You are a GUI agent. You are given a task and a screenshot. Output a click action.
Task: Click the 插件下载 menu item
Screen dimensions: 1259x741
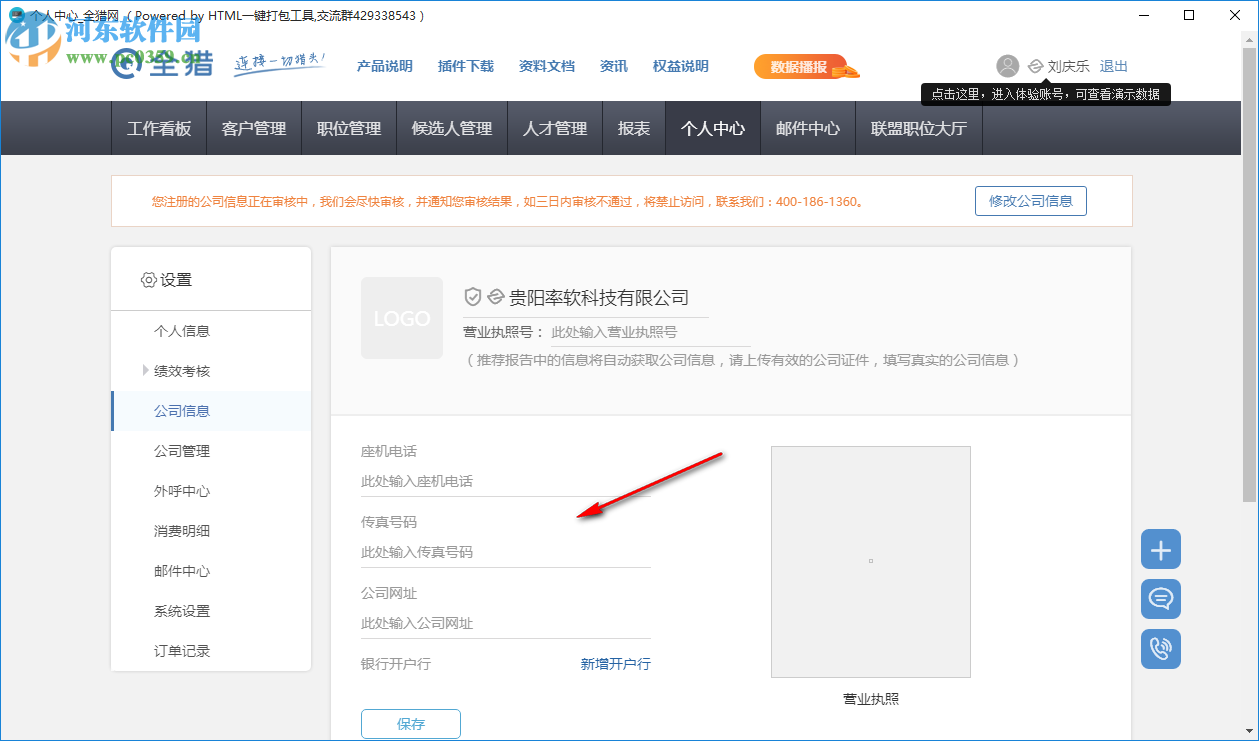pos(465,66)
